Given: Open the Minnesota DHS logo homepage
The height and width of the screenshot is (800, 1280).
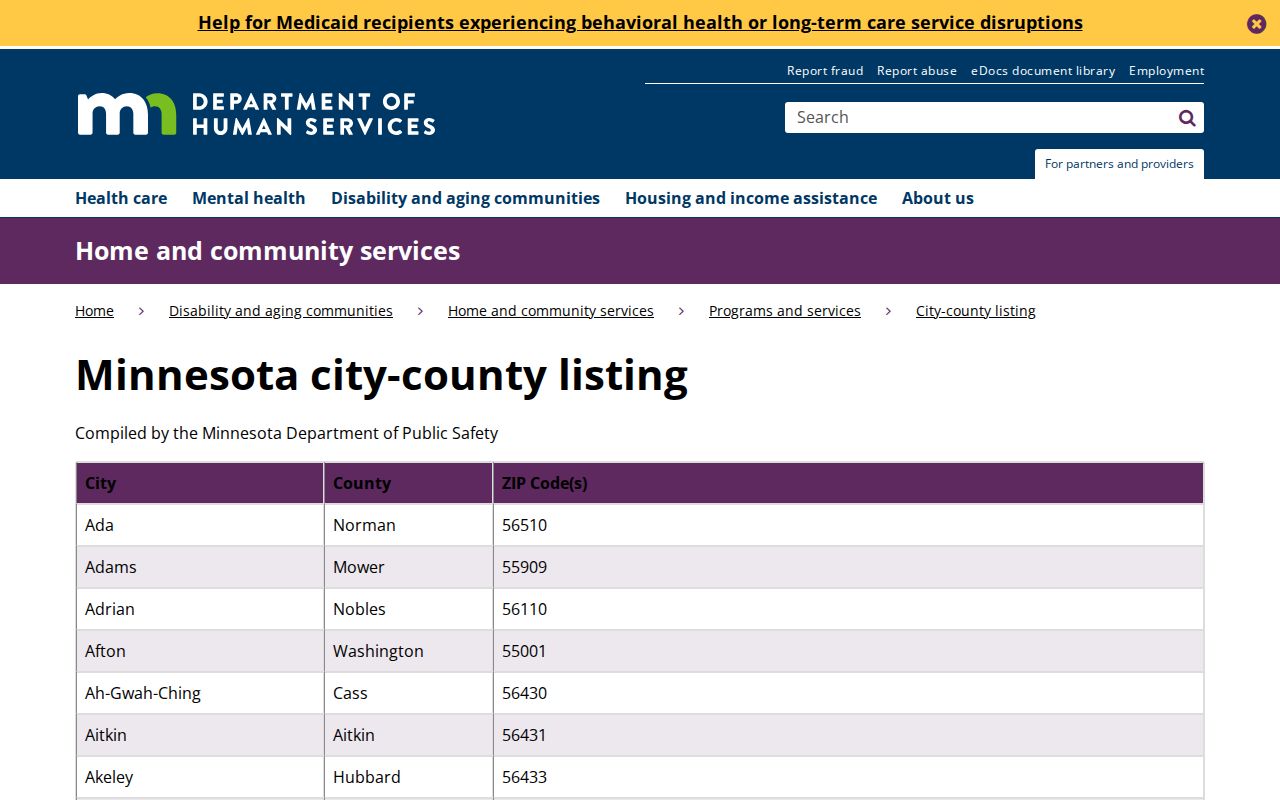Looking at the screenshot, I should 256,114.
